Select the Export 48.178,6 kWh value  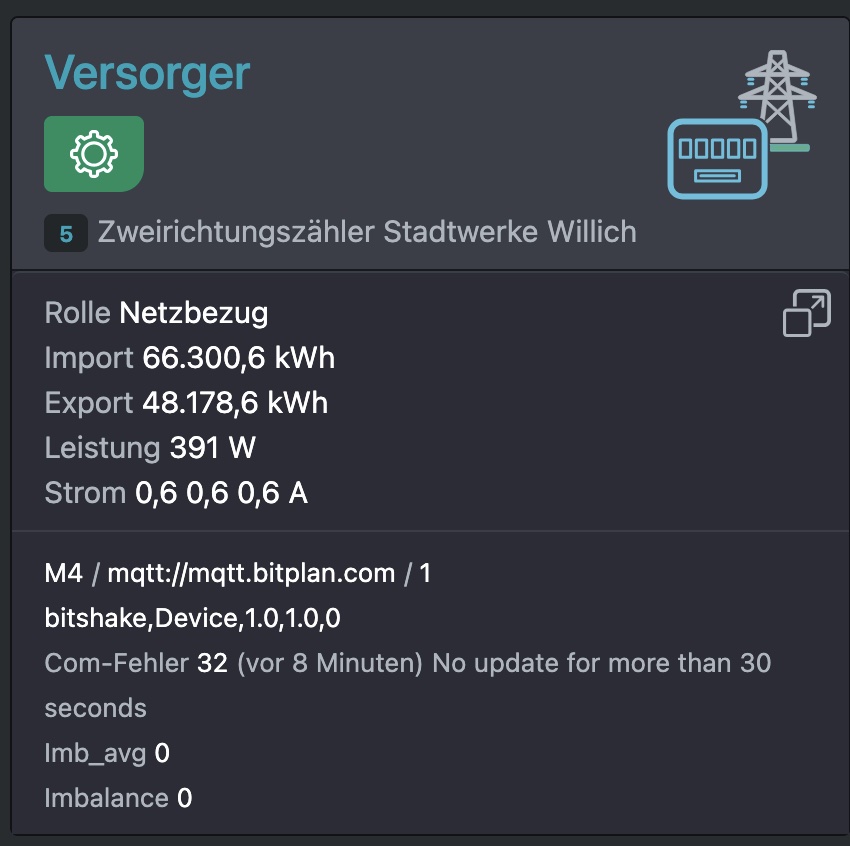pyautogui.click(x=186, y=403)
